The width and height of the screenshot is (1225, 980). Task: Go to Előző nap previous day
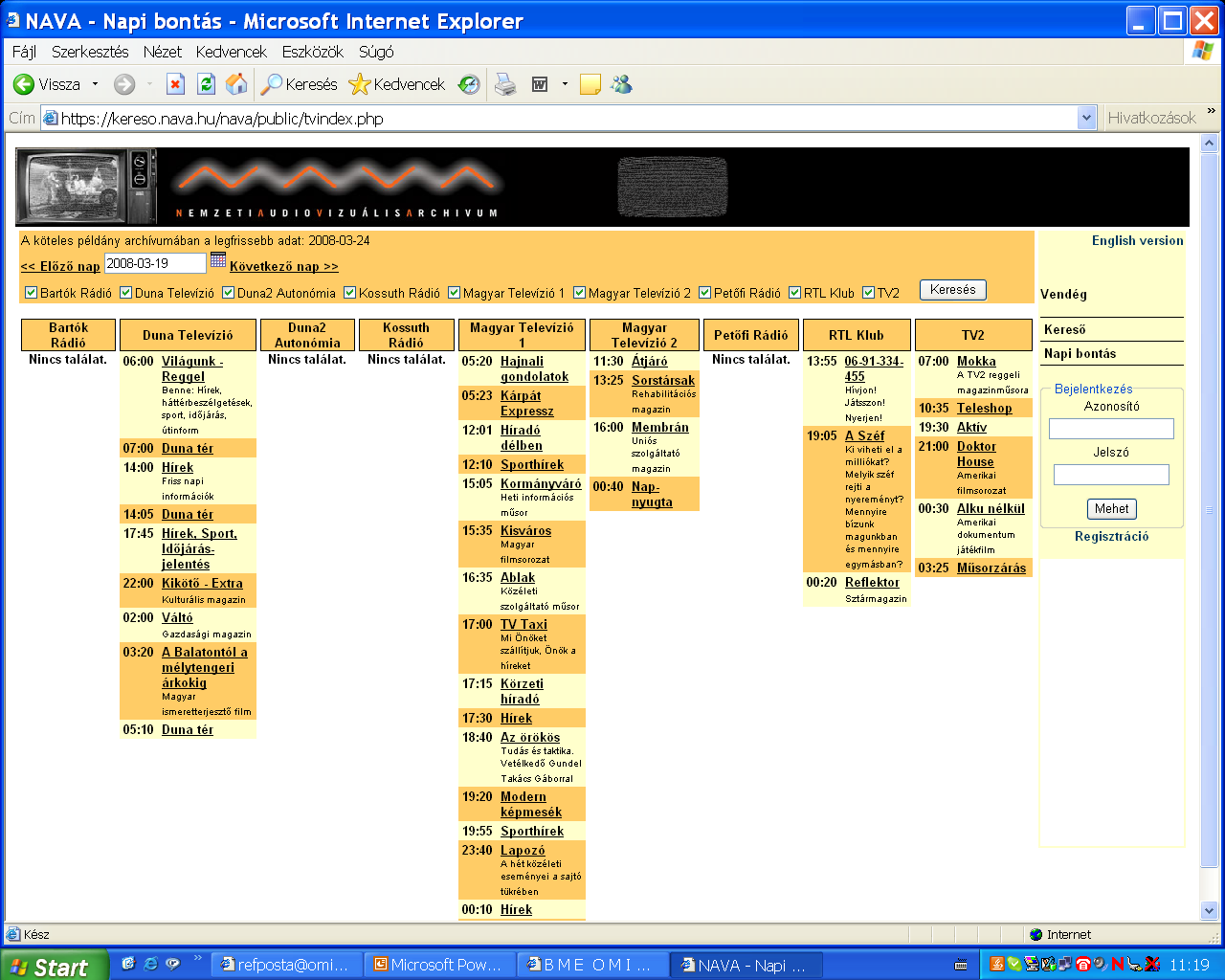click(60, 266)
